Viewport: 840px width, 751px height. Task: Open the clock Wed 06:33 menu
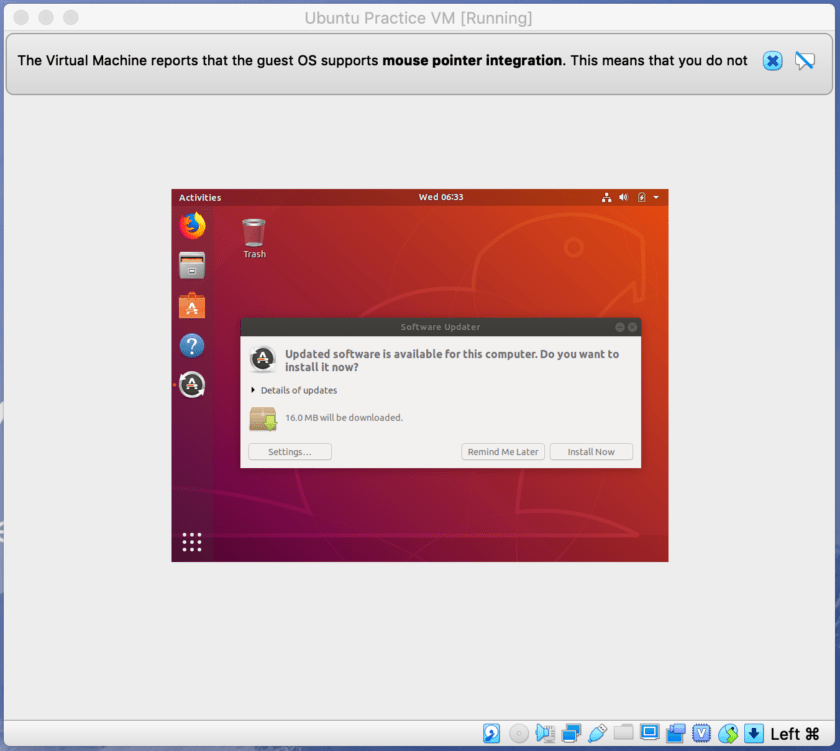click(x=441, y=197)
